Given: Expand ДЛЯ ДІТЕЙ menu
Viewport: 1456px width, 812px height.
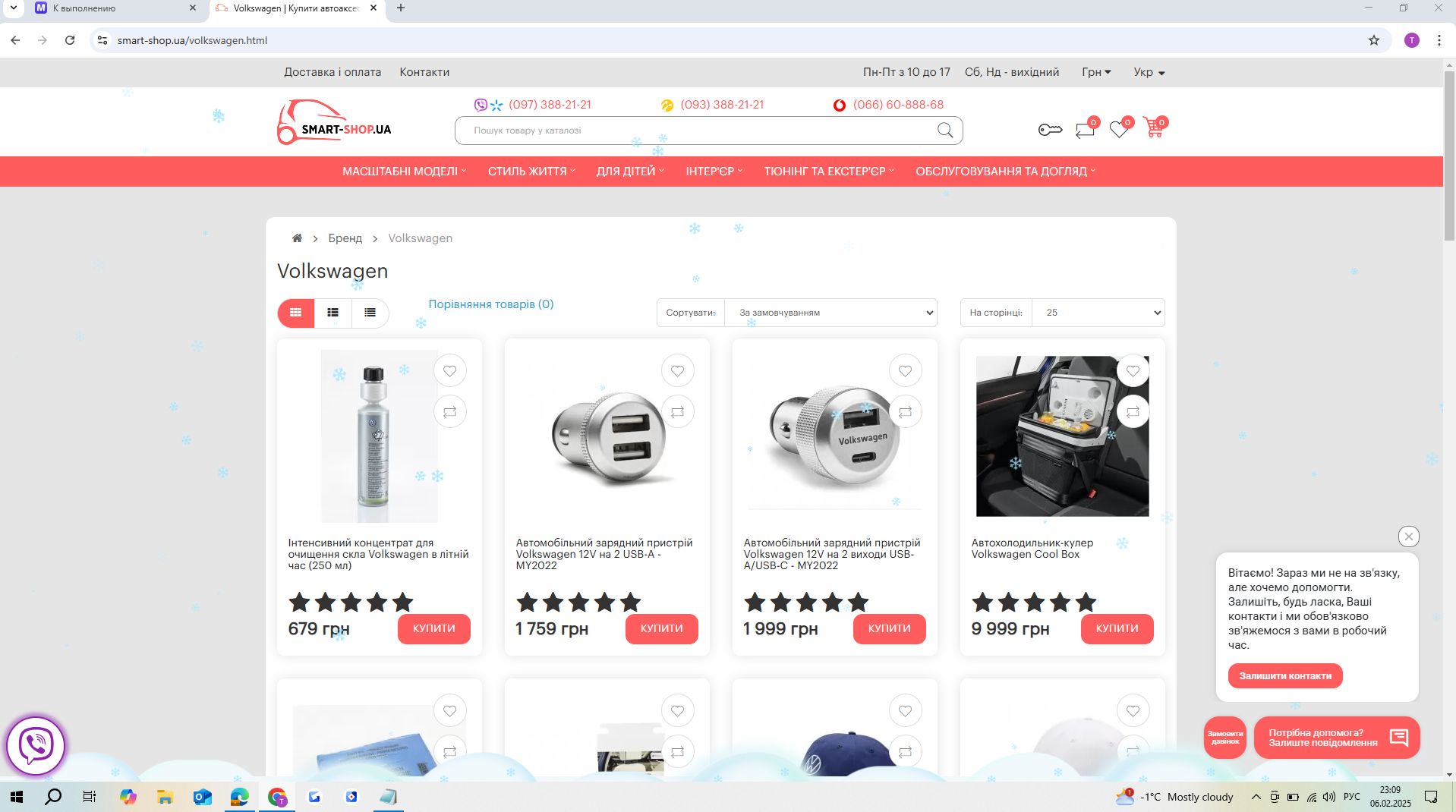Looking at the screenshot, I should (x=630, y=172).
